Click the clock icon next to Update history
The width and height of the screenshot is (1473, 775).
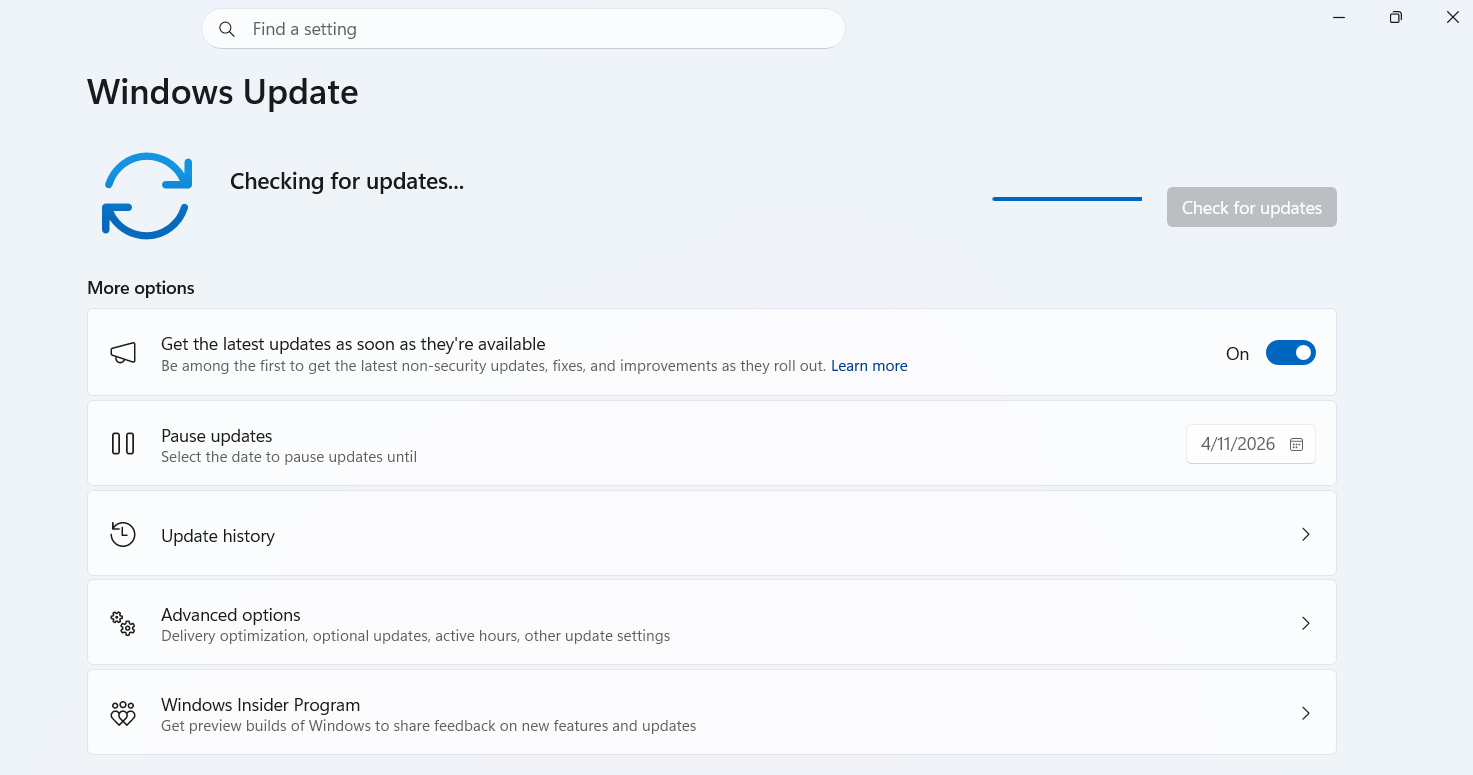click(x=122, y=534)
